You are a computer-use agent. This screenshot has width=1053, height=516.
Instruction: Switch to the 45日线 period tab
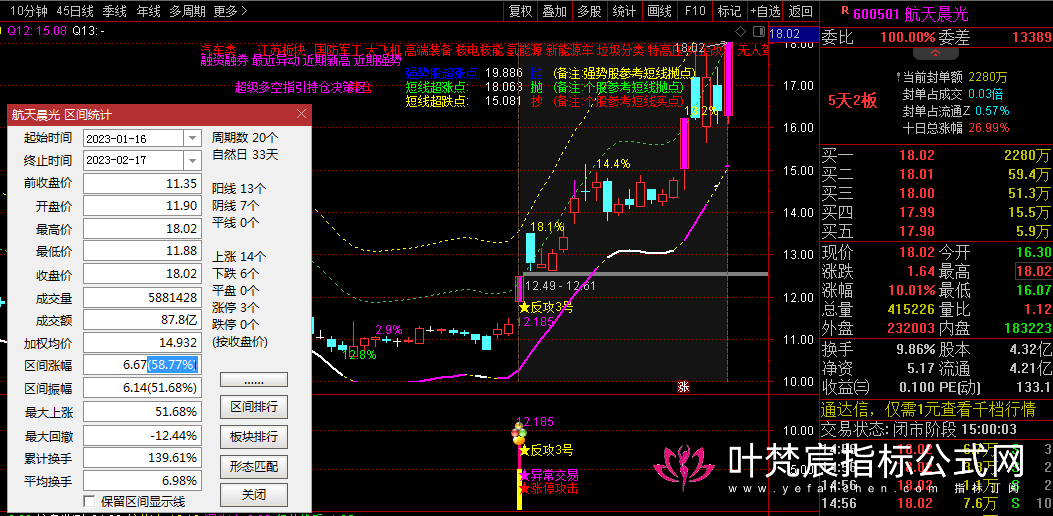75,11
